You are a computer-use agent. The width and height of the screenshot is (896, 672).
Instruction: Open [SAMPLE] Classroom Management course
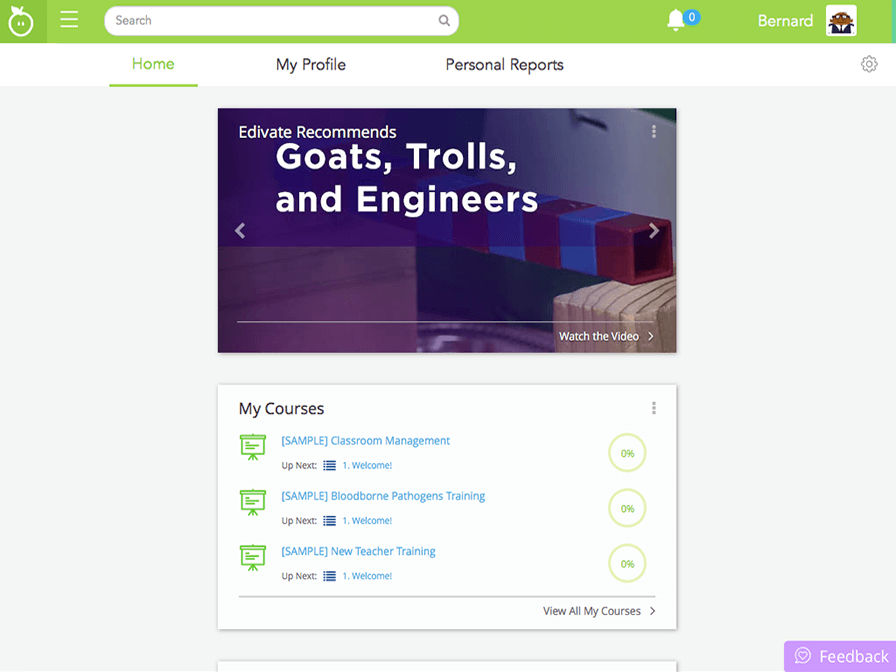point(365,441)
